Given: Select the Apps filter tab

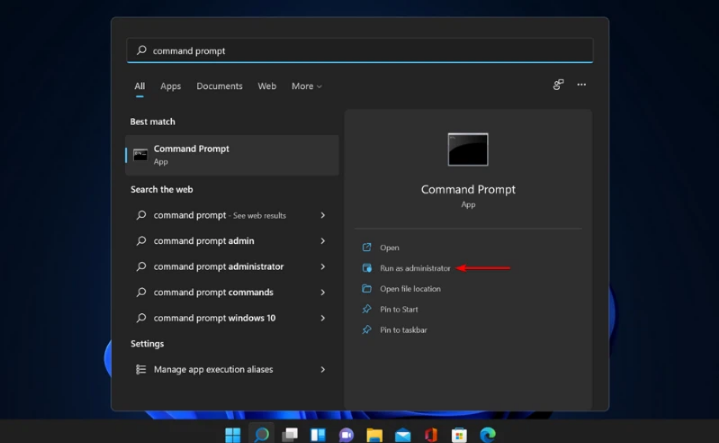Looking at the screenshot, I should point(171,86).
